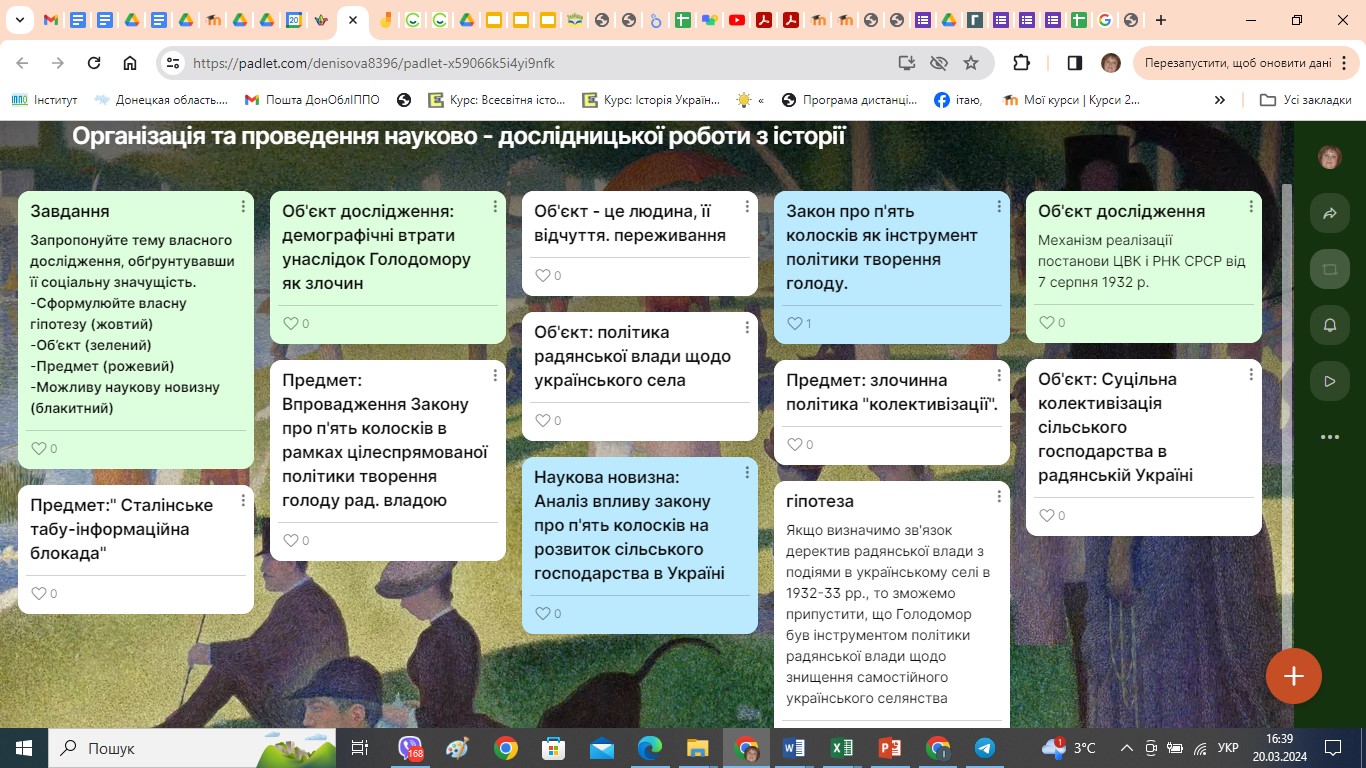
Task: Open Padlet notifications bell
Action: tap(1330, 325)
